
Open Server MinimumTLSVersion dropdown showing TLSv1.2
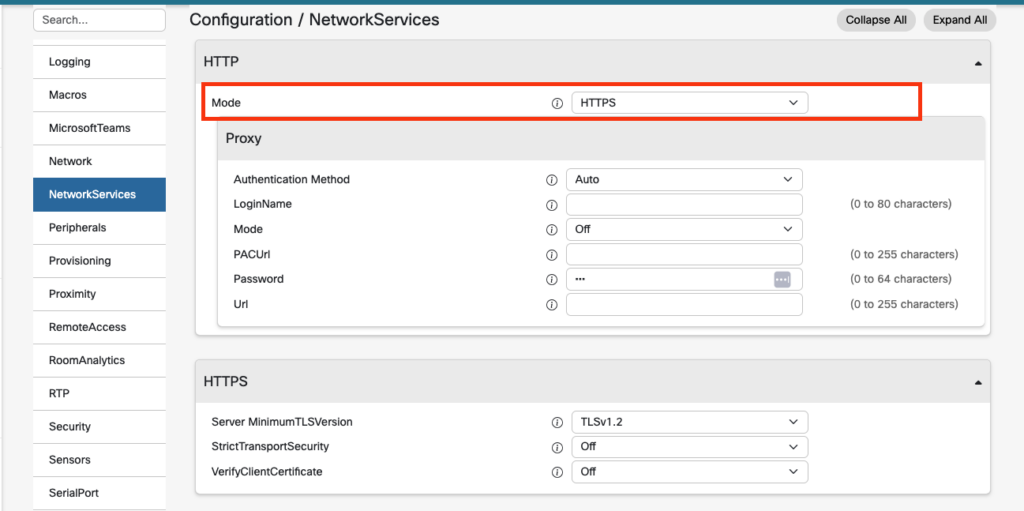click(x=690, y=422)
